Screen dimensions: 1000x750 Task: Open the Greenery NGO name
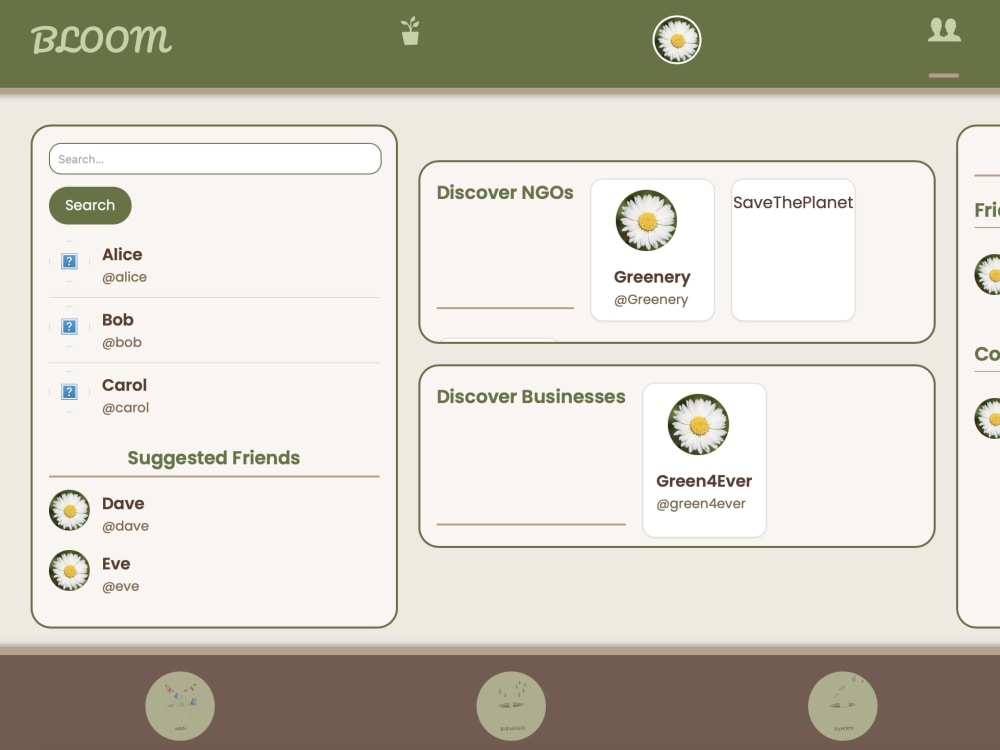(x=652, y=277)
